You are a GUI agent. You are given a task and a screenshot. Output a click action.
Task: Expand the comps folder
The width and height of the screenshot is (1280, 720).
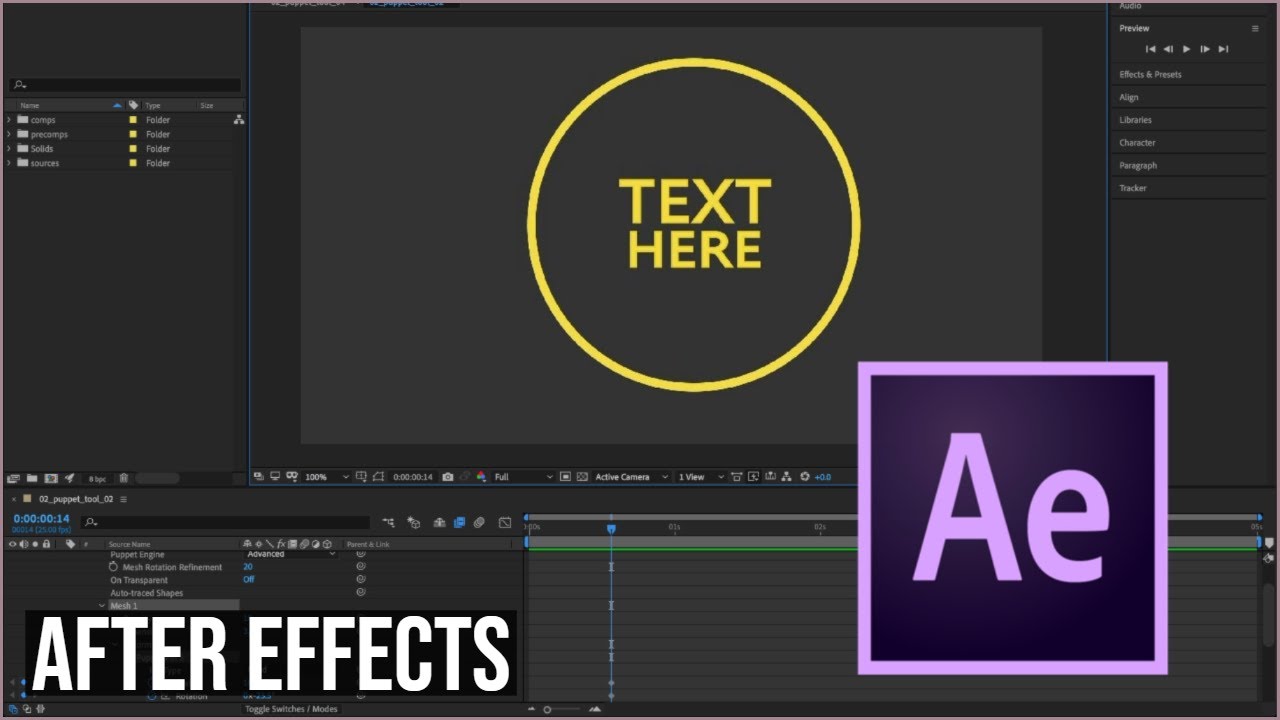10,120
